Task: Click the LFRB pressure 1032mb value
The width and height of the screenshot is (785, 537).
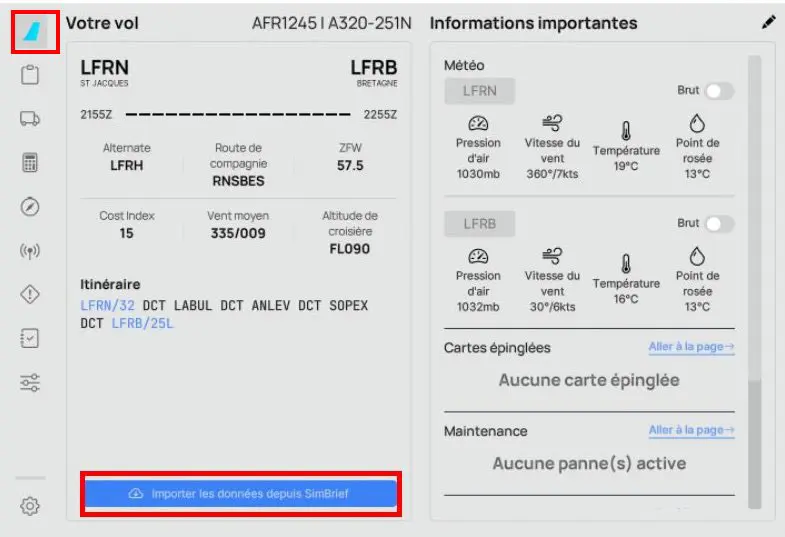Action: [478, 307]
